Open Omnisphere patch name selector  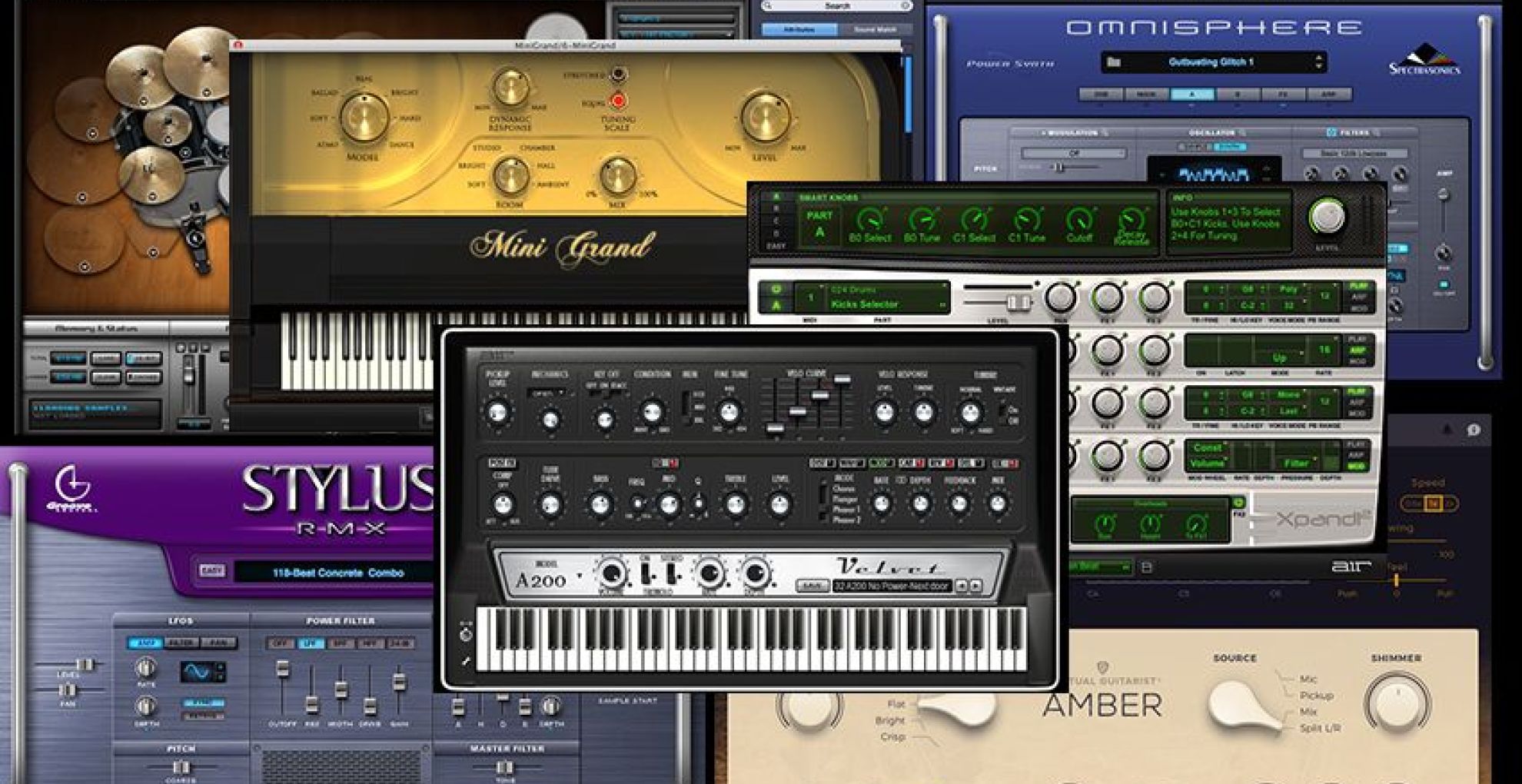[x=1221, y=62]
